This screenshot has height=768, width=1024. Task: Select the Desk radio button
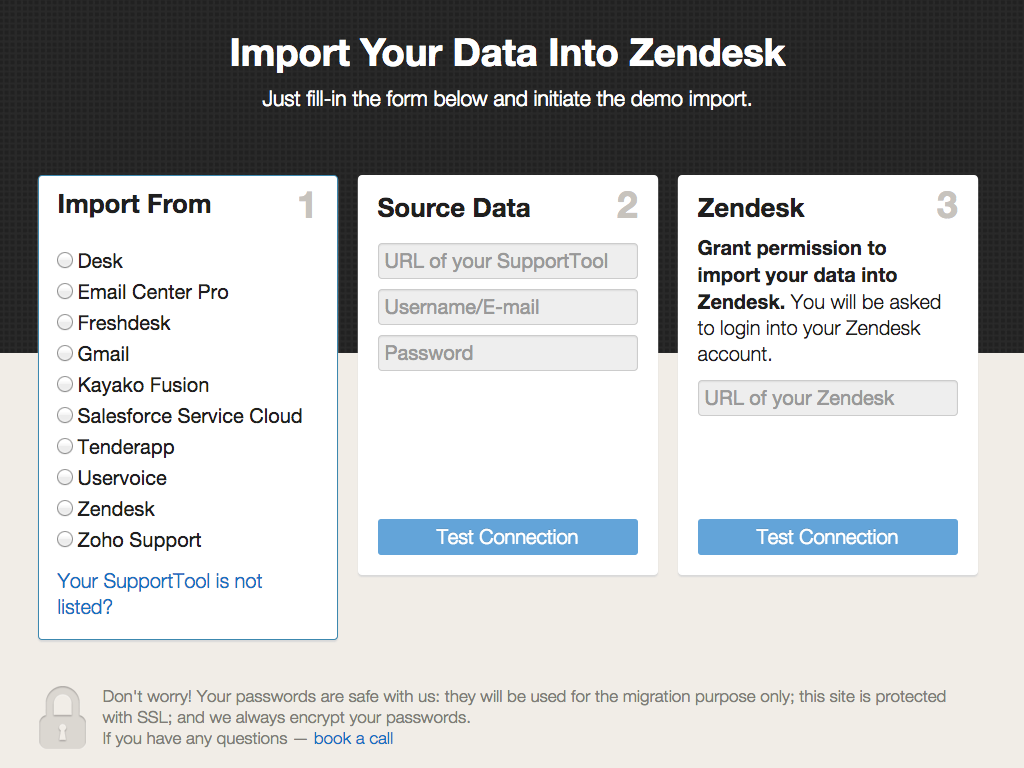click(65, 260)
